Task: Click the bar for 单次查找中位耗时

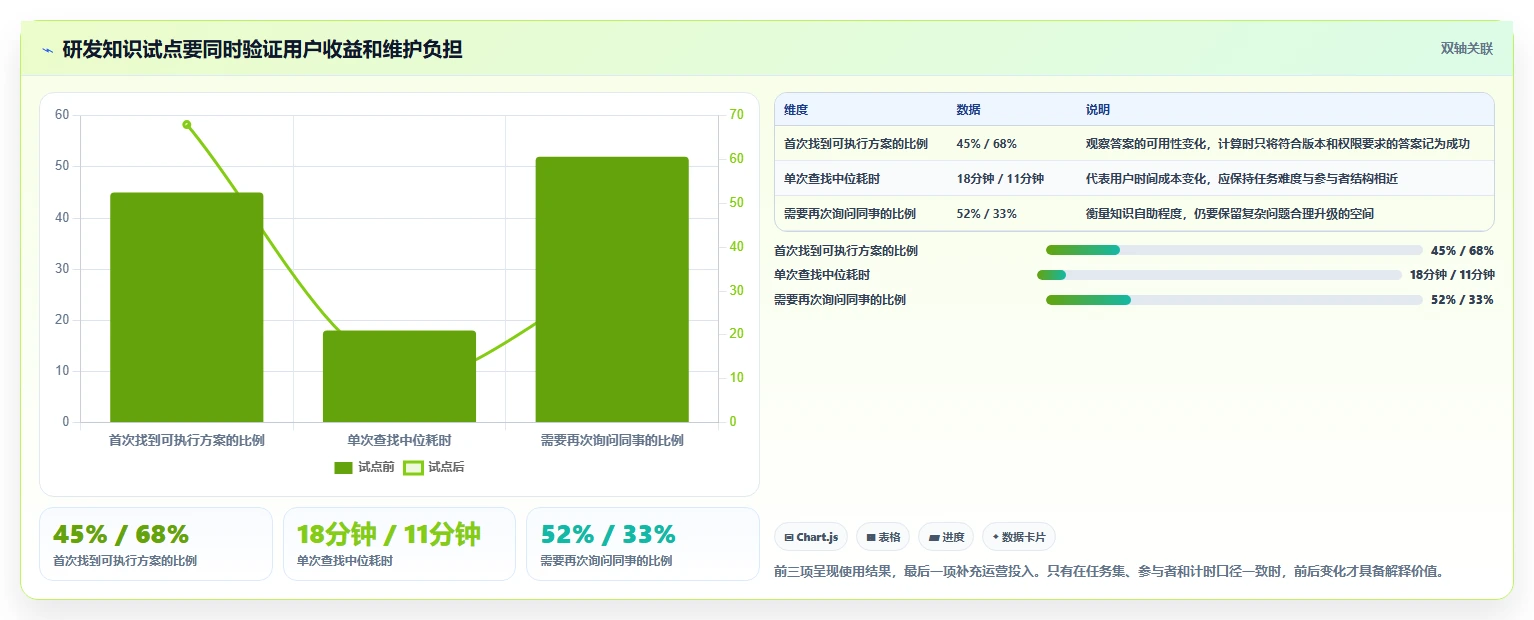Action: [399, 376]
